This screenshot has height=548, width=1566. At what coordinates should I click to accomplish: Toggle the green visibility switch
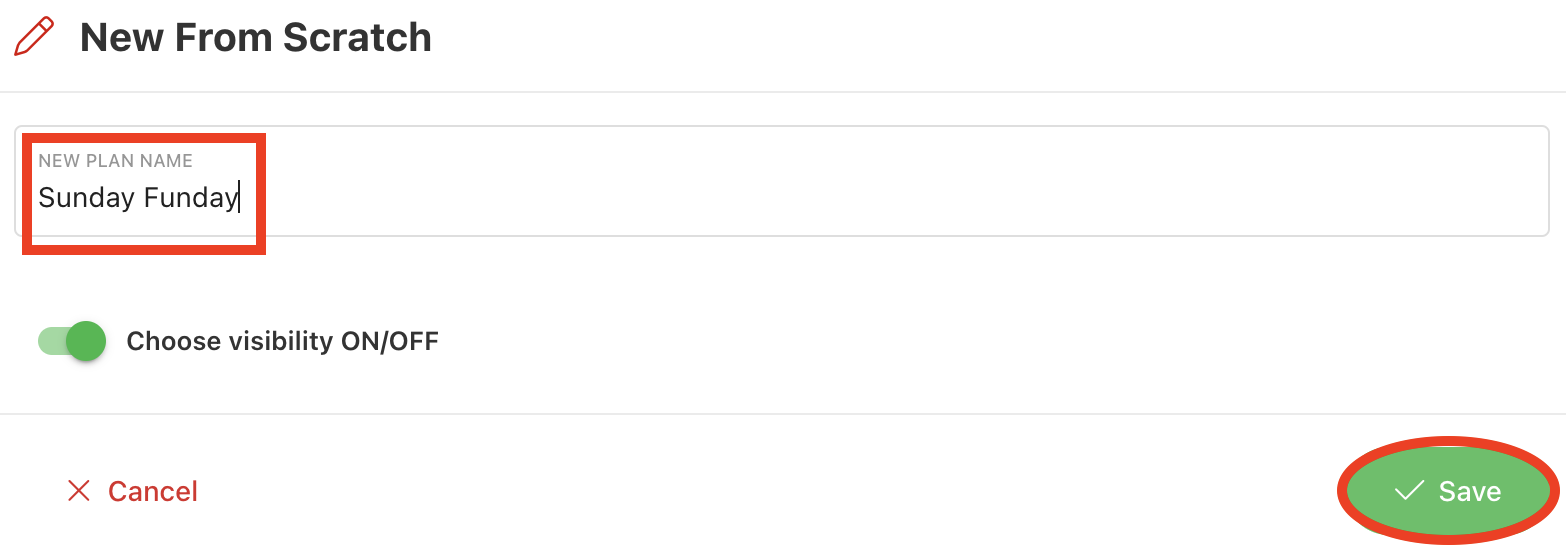point(71,341)
